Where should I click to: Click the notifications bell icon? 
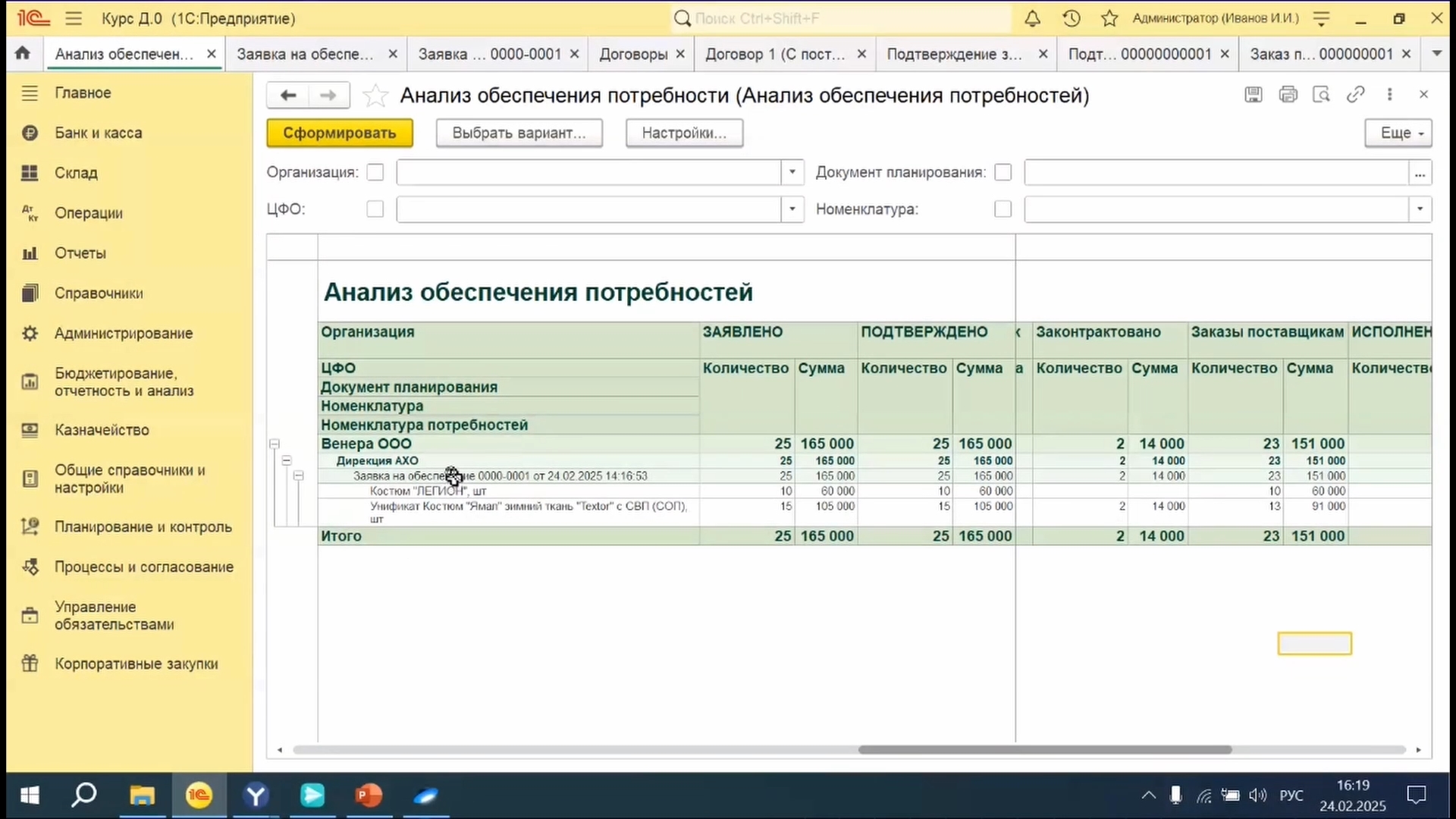tap(1032, 18)
